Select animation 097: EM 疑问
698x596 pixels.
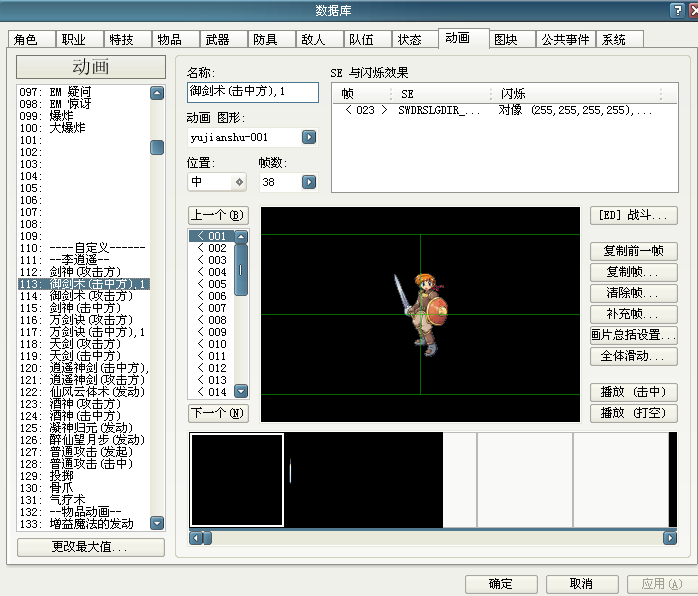pos(84,92)
